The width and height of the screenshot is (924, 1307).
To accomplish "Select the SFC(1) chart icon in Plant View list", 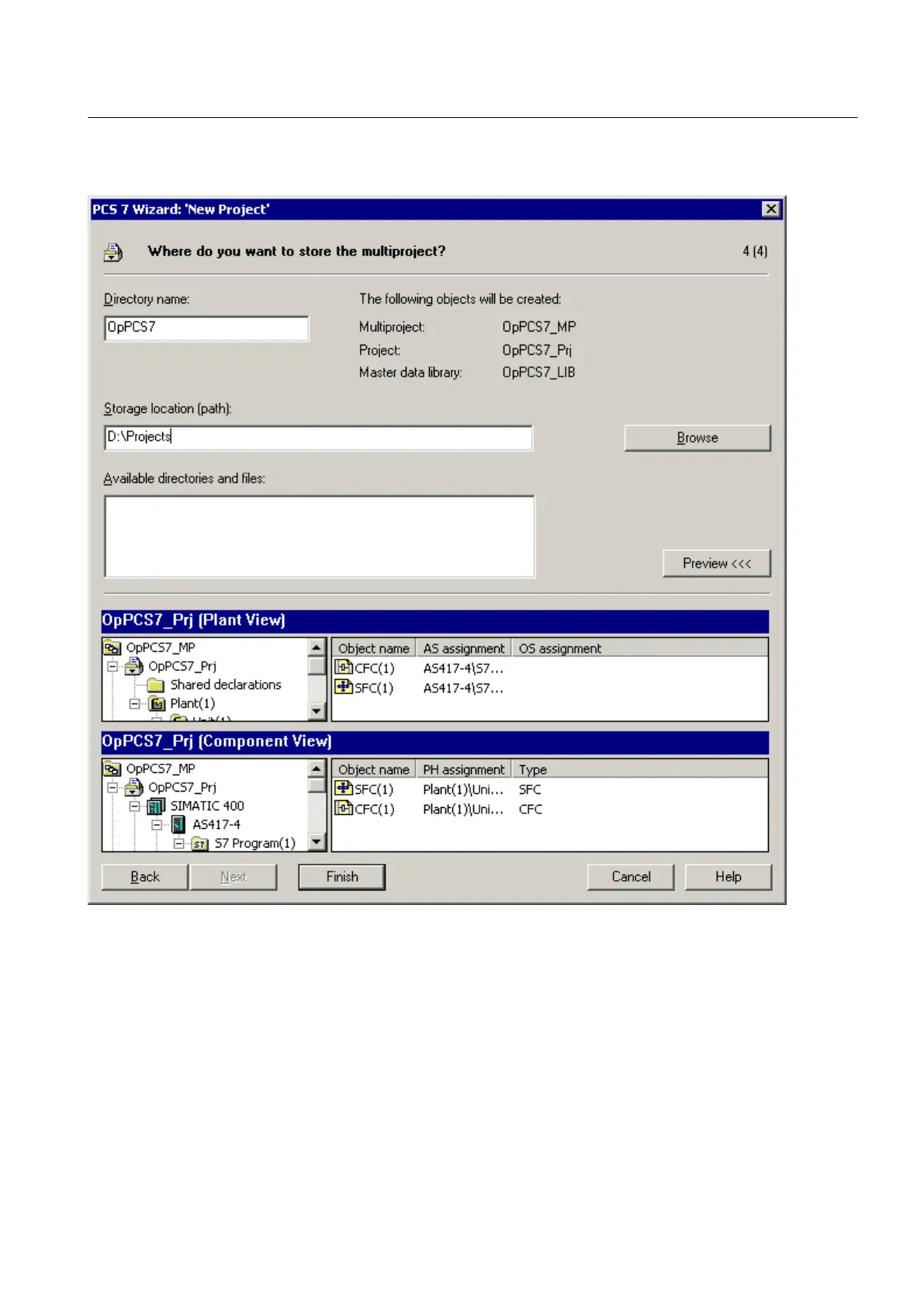I will coord(344,687).
